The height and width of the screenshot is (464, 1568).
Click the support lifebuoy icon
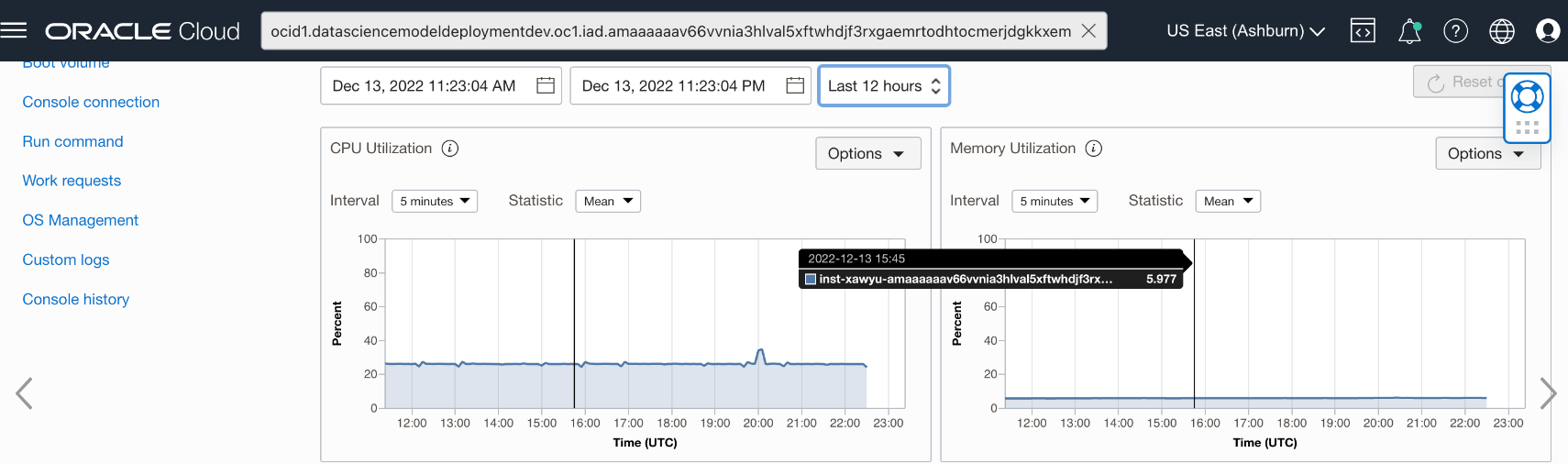point(1527,96)
